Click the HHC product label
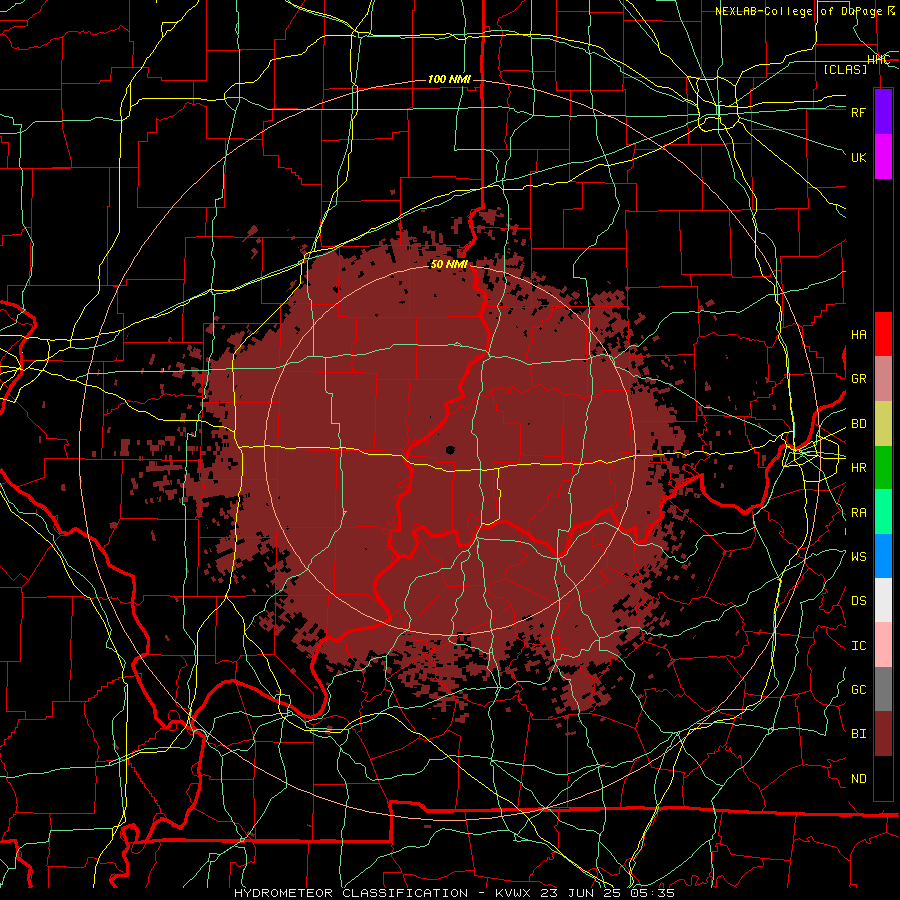The image size is (900, 900). pyautogui.click(x=878, y=60)
